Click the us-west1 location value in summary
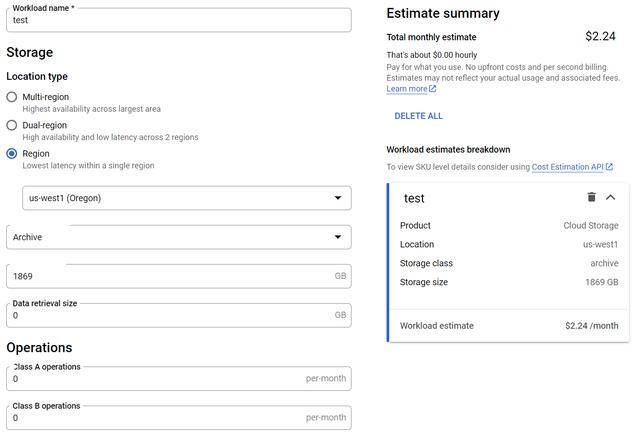 click(600, 245)
